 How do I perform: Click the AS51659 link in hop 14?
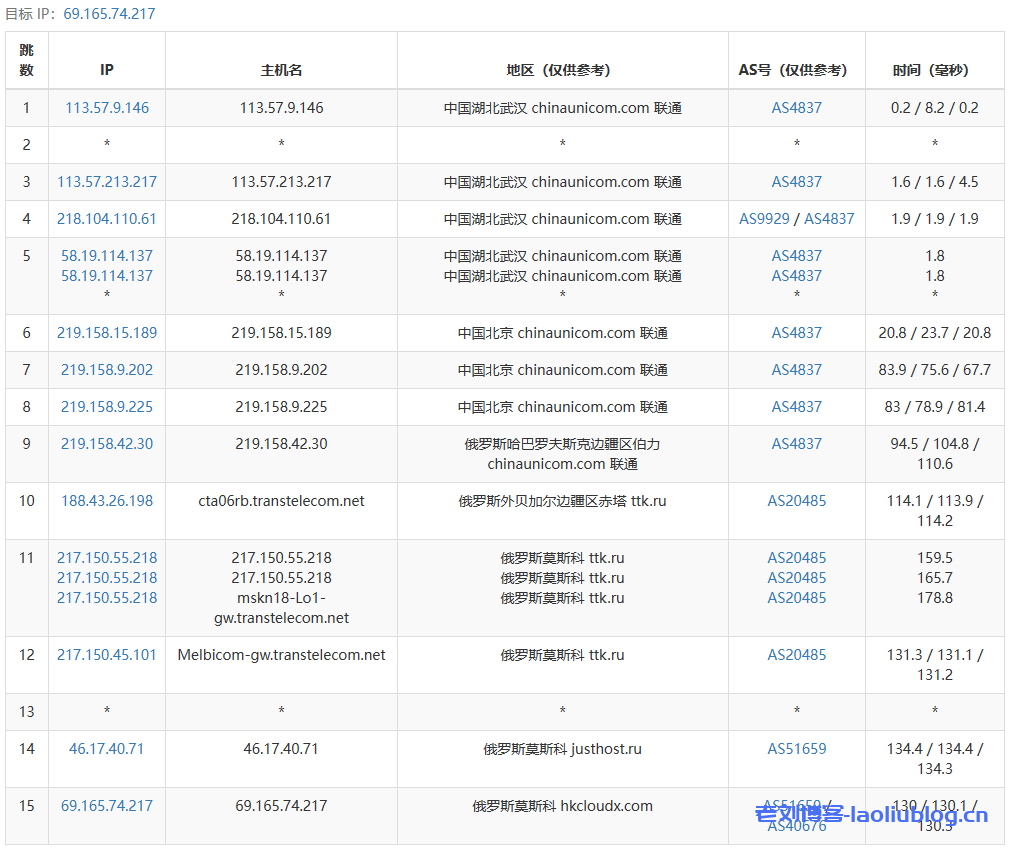point(797,748)
